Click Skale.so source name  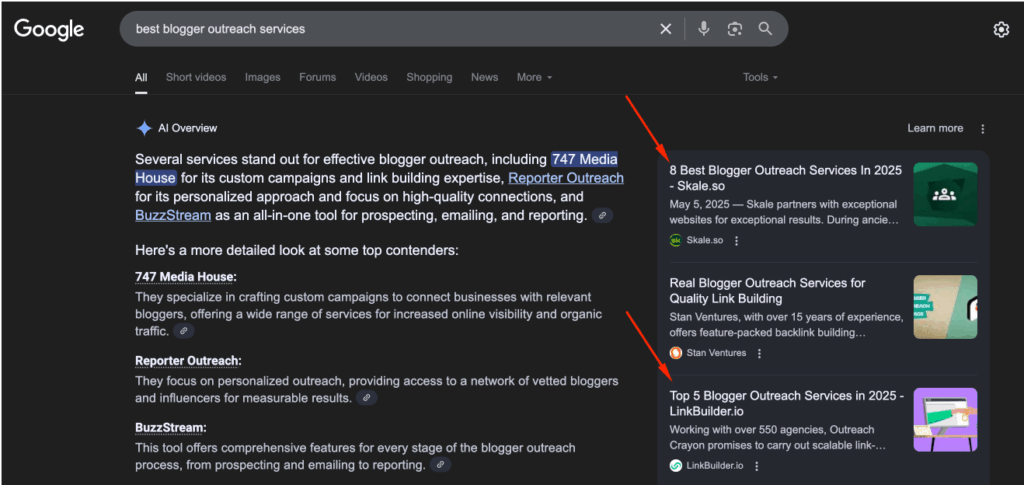(705, 240)
